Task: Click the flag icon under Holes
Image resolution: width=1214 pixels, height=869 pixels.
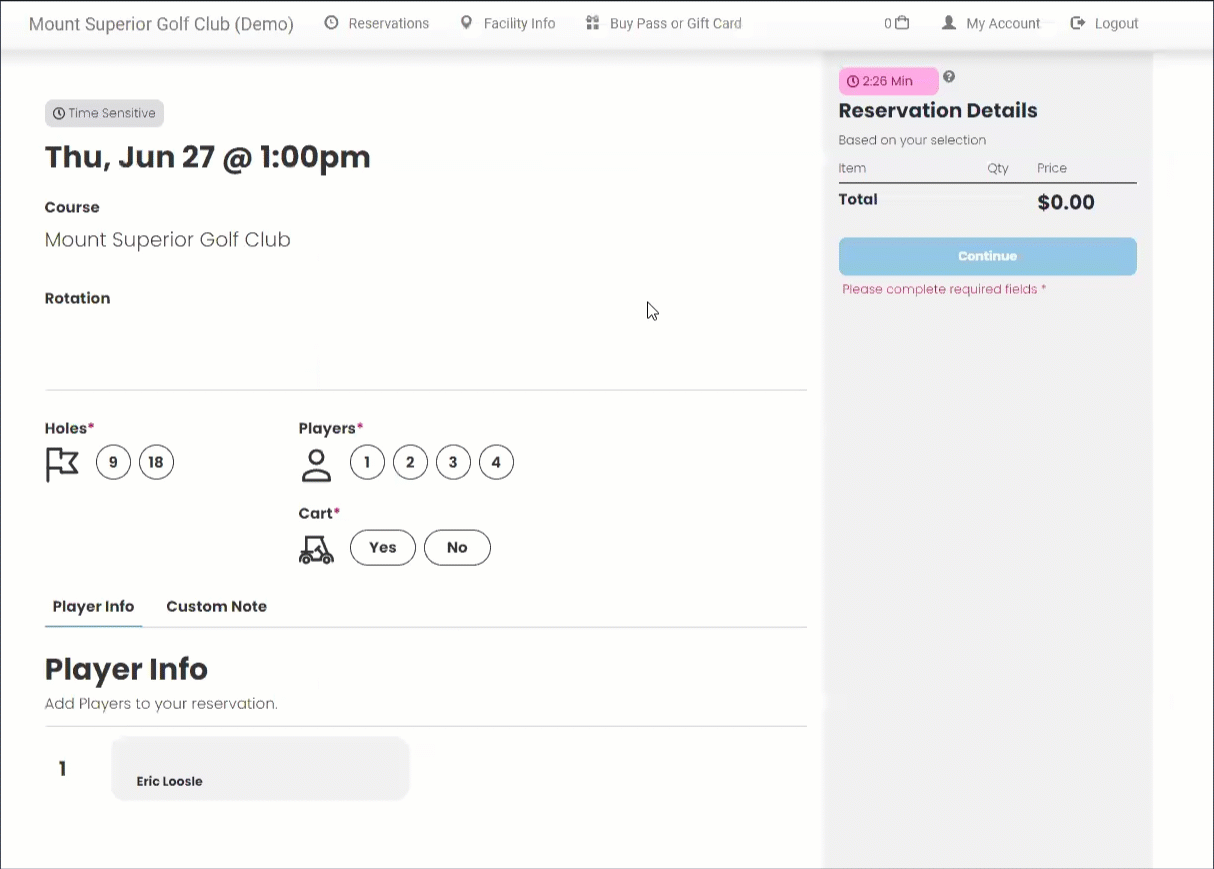Action: (x=62, y=464)
